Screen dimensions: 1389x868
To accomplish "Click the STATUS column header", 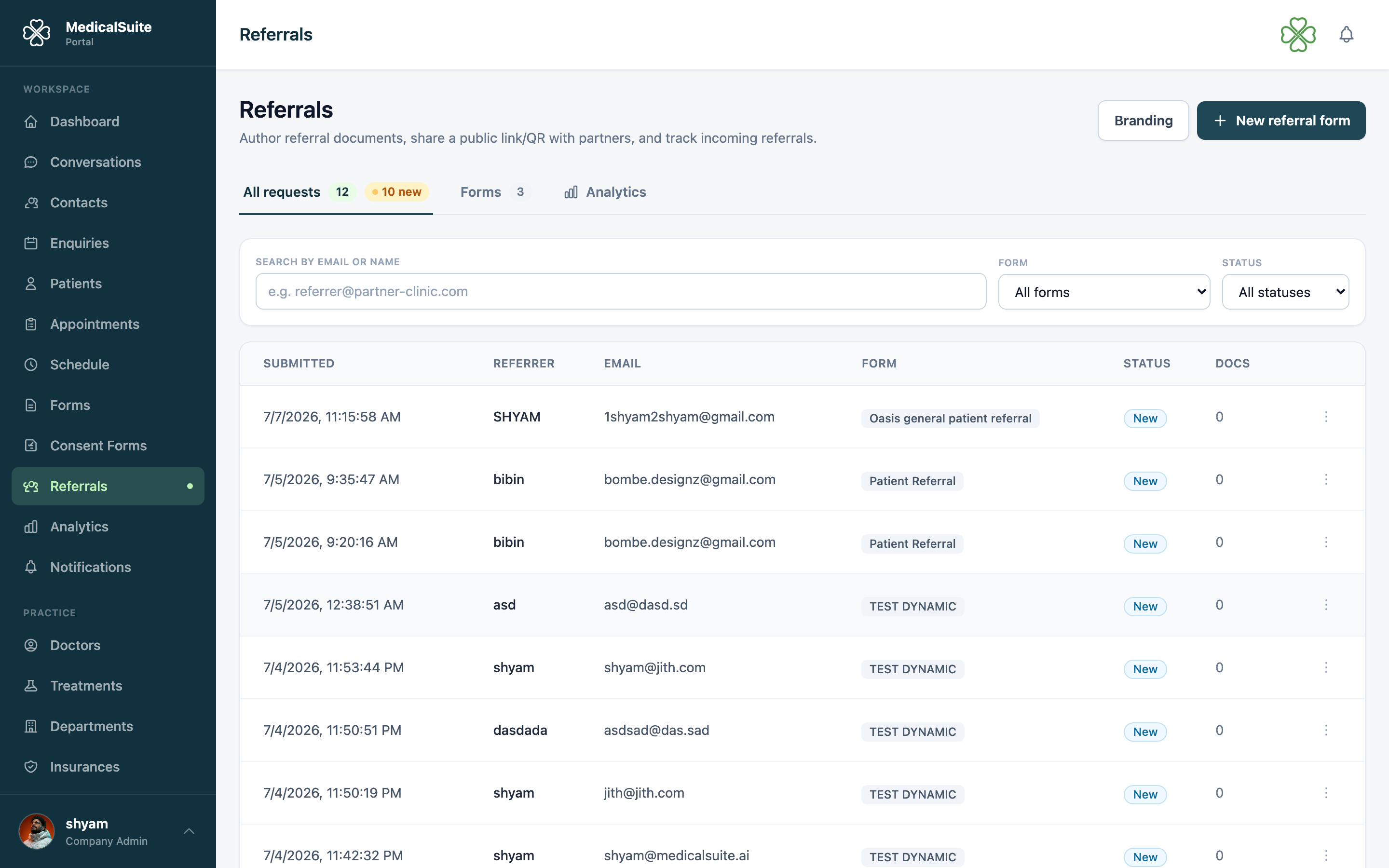I will 1146,364.
